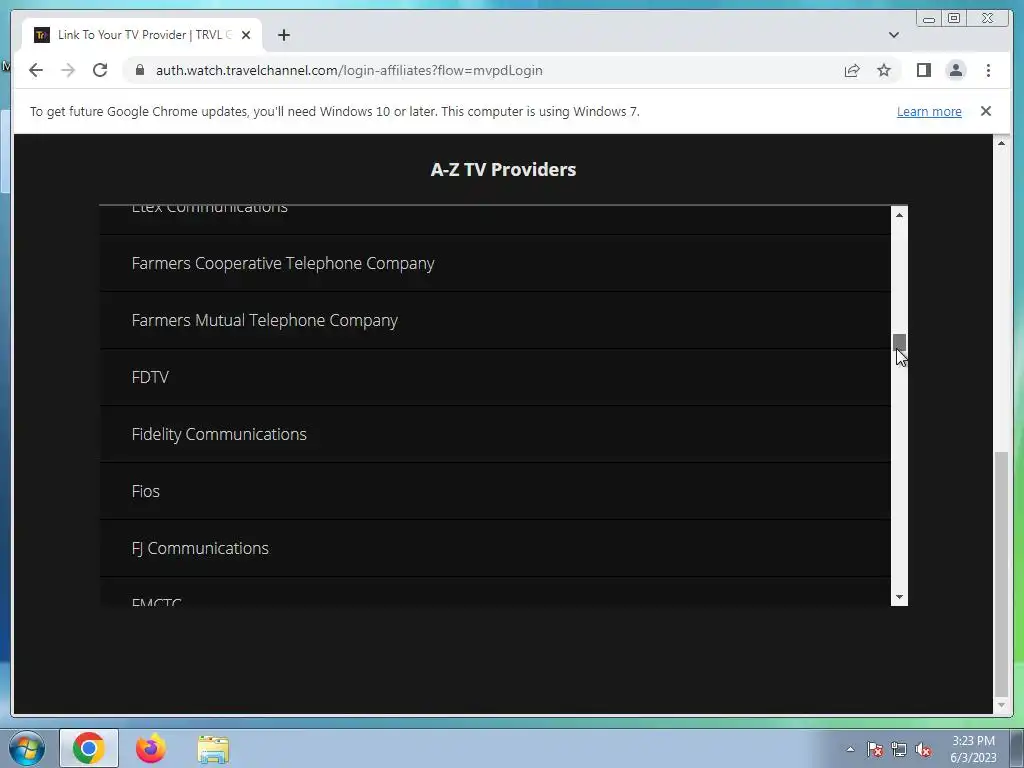Go back to the previous page
Image resolution: width=1024 pixels, height=768 pixels.
click(36, 70)
